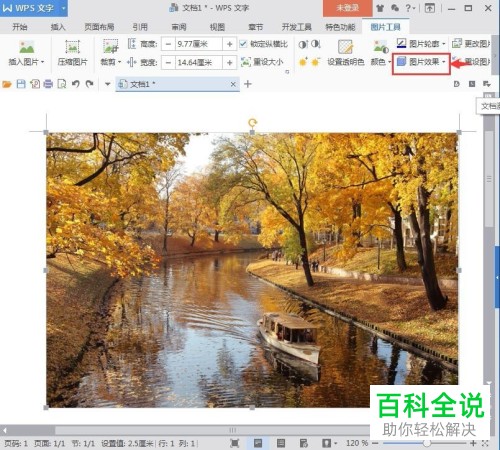Select page layout view in status bar
Image resolution: width=500 pixels, height=450 pixels.
[258, 443]
